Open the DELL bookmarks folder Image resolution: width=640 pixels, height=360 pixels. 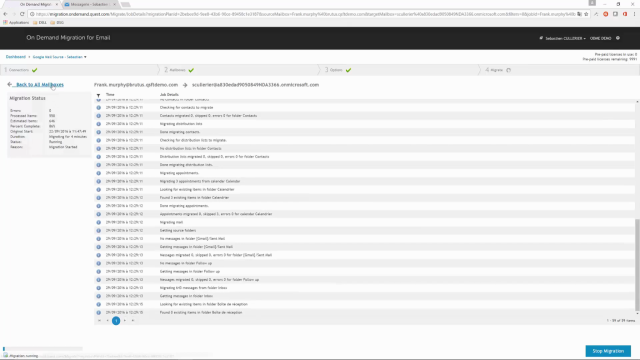point(40,22)
